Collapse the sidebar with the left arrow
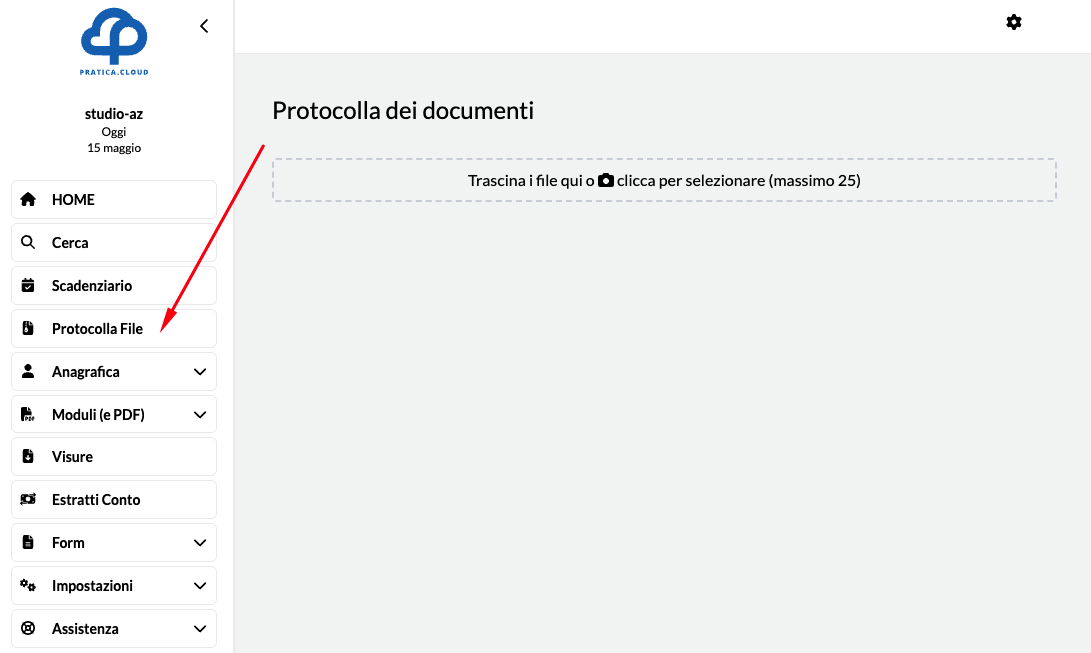The height and width of the screenshot is (653, 1091). coord(204,26)
